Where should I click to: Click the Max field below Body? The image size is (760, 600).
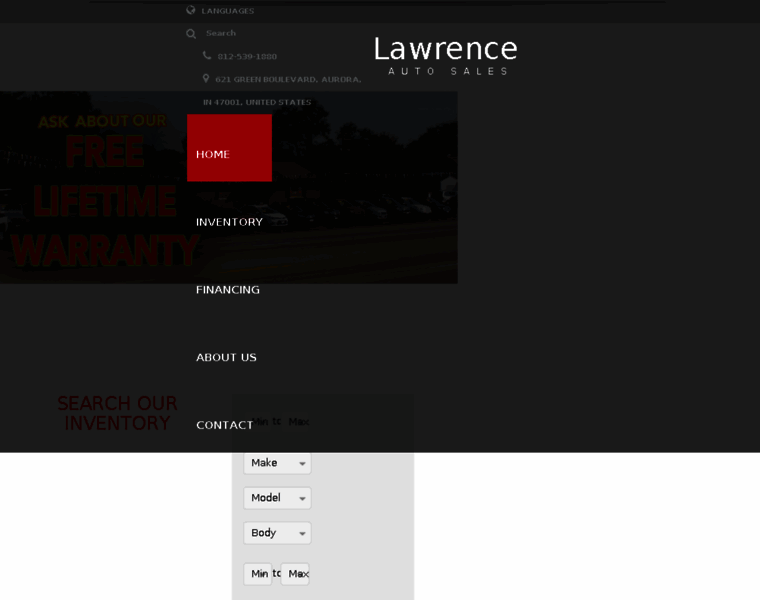click(295, 574)
